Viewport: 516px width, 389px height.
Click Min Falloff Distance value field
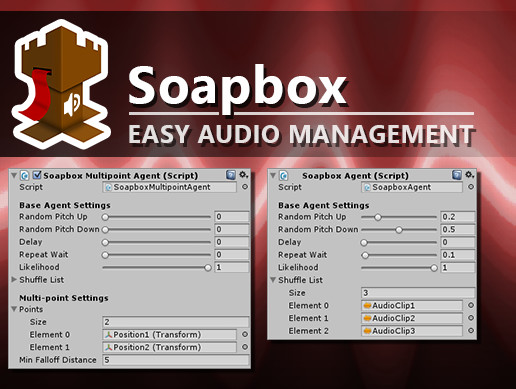(x=176, y=360)
